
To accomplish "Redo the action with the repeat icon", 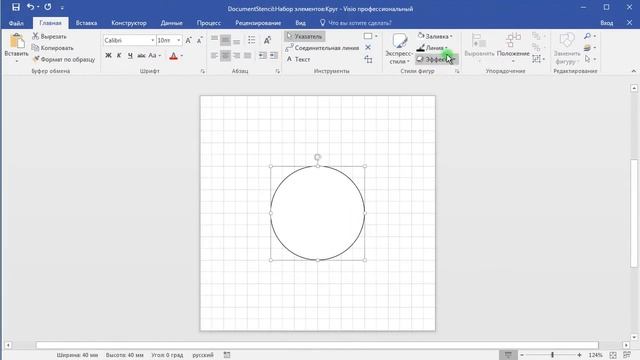I will [48, 7].
